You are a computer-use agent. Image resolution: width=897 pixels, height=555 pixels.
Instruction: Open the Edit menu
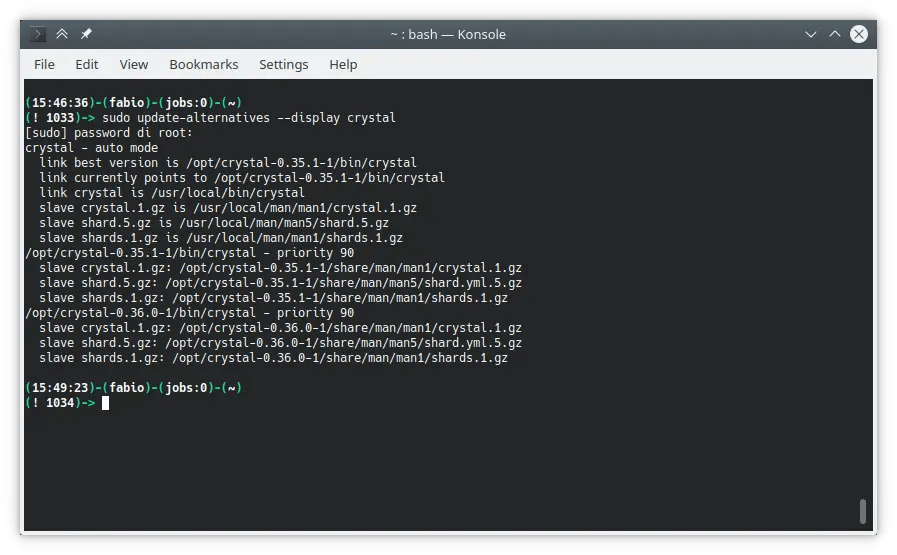[x=87, y=65]
